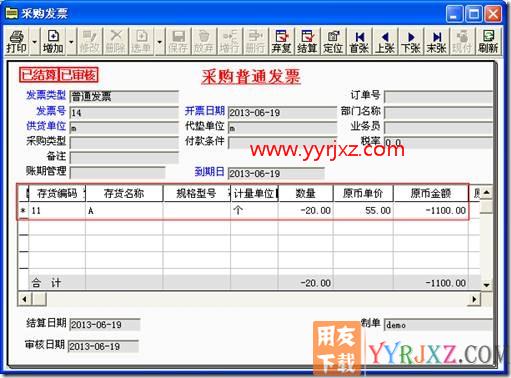511x378 pixels.
Task: Select the cell with 存货编码 11
Action: click(57, 211)
